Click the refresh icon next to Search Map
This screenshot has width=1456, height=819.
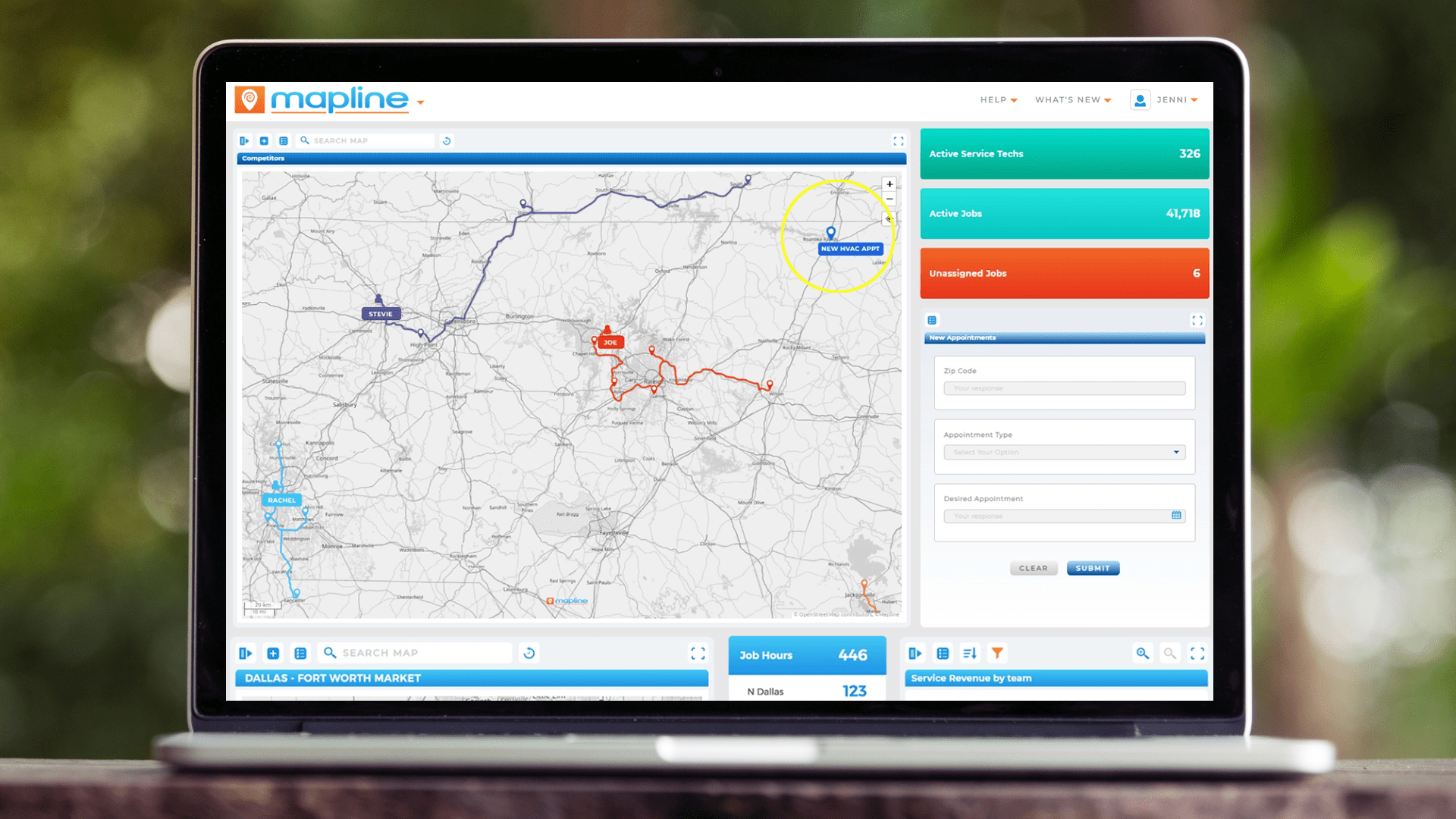446,141
